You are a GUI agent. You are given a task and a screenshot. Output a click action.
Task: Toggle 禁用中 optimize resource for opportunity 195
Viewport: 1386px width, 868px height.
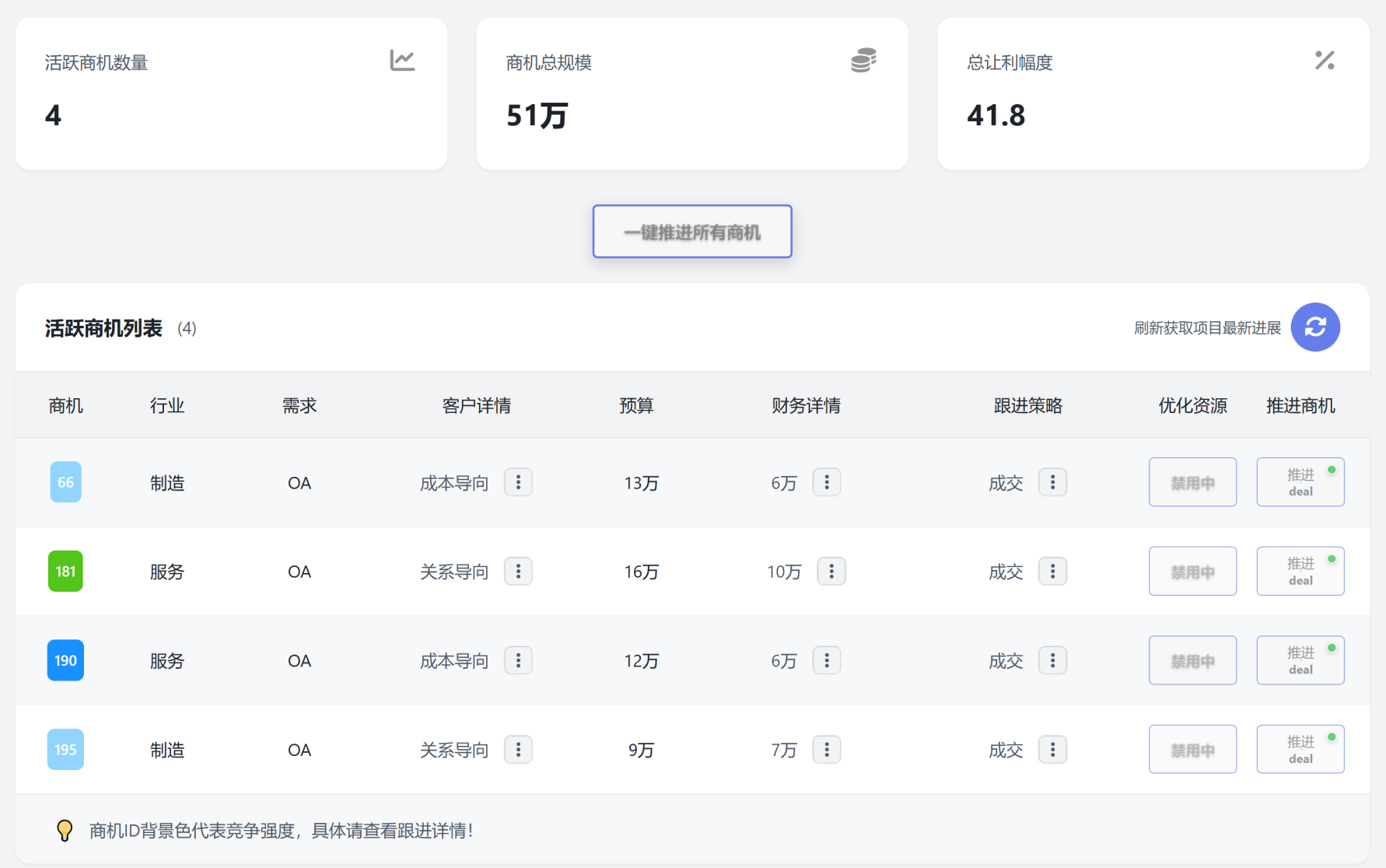1192,750
